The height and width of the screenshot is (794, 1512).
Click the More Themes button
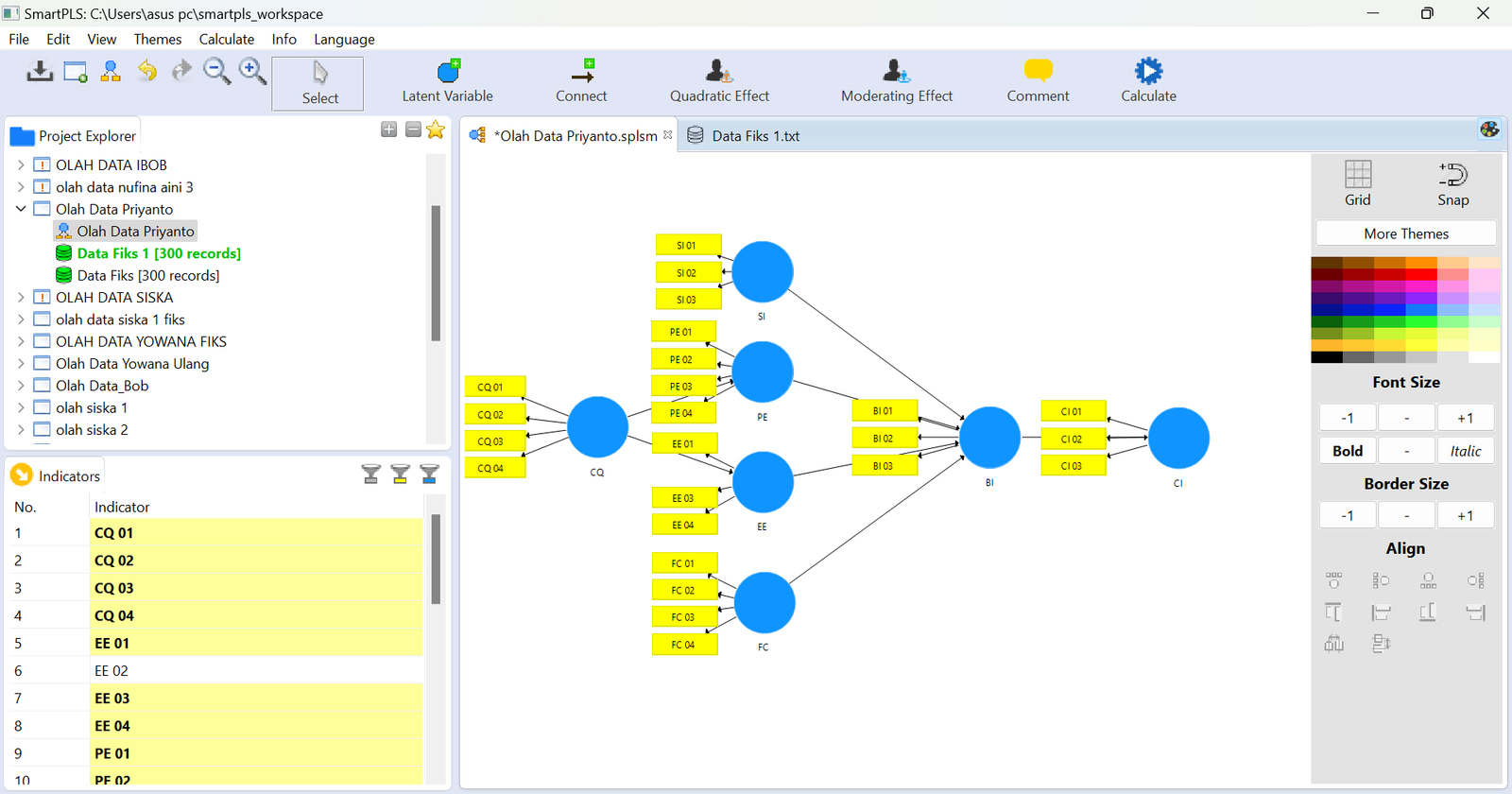1405,233
